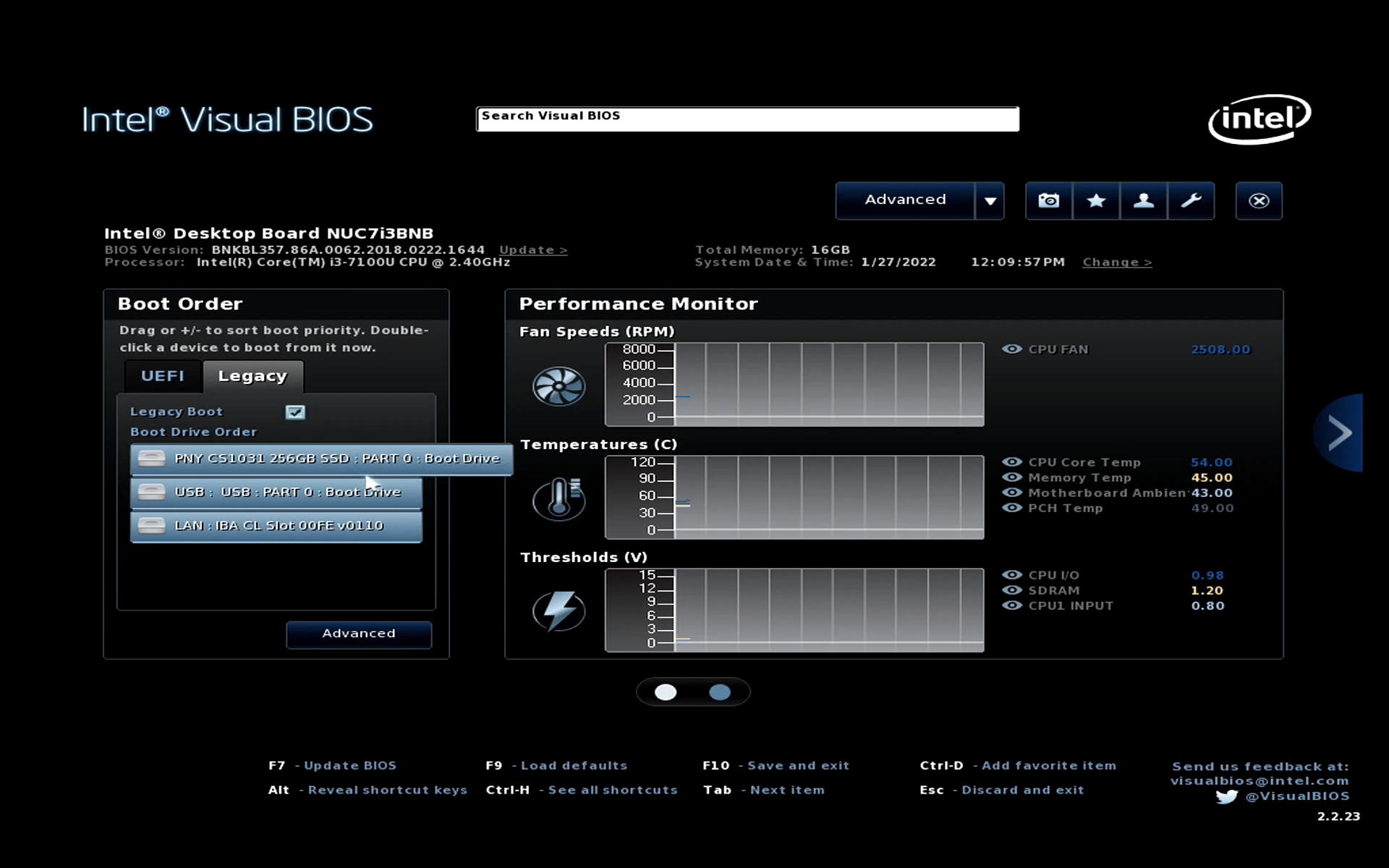The width and height of the screenshot is (1389, 868).
Task: Select the Legacy boot tab
Action: 252,376
